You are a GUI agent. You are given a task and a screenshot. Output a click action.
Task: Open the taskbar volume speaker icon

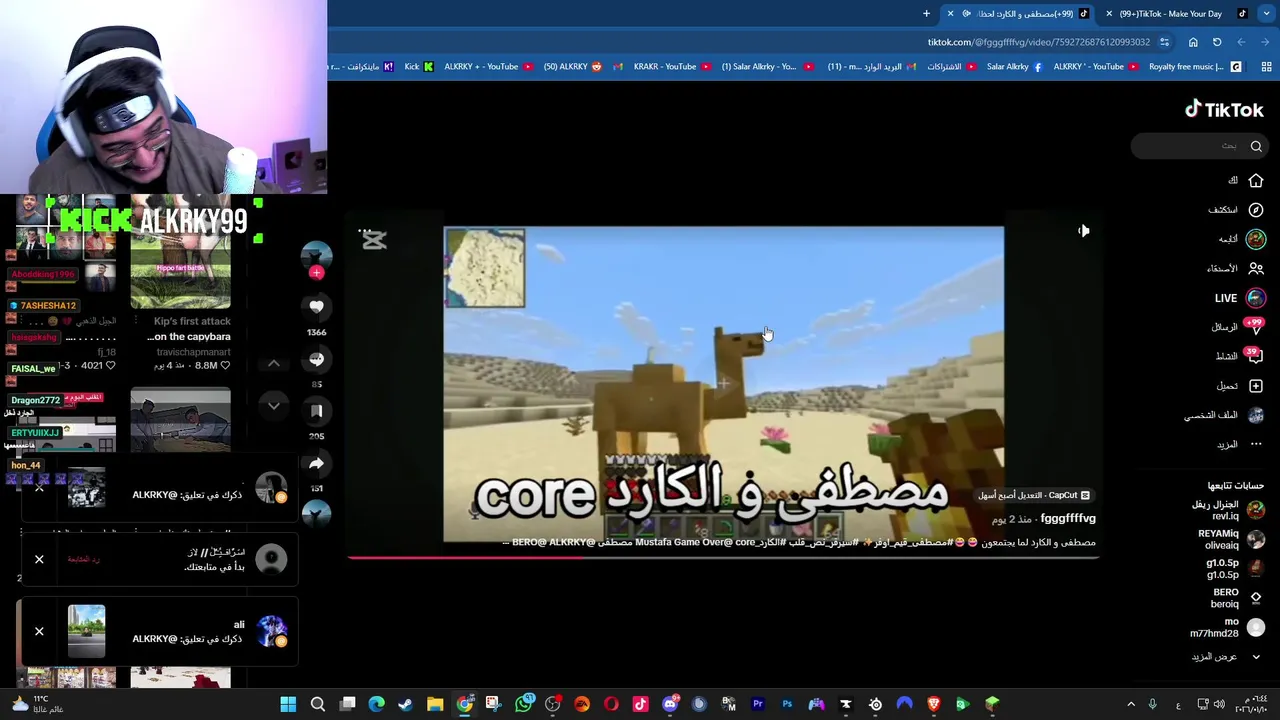coord(1218,705)
